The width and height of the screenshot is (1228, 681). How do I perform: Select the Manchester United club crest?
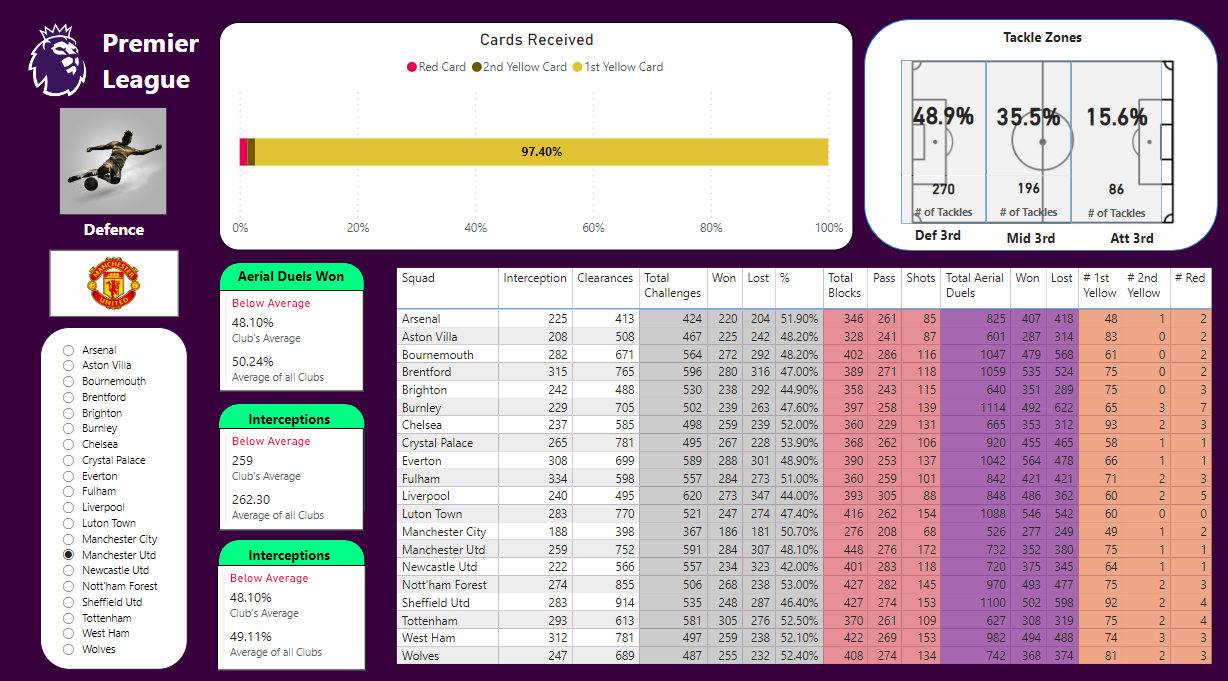pos(113,283)
